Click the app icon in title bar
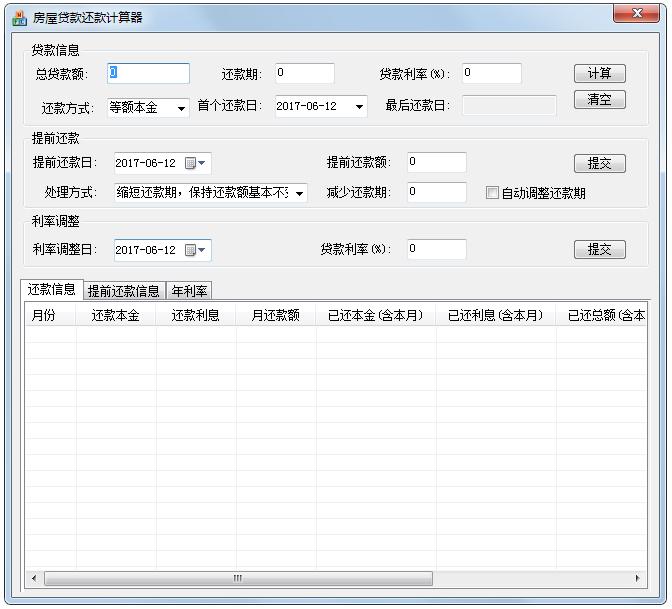Screen dimensions: 672x609 (x=18, y=16)
